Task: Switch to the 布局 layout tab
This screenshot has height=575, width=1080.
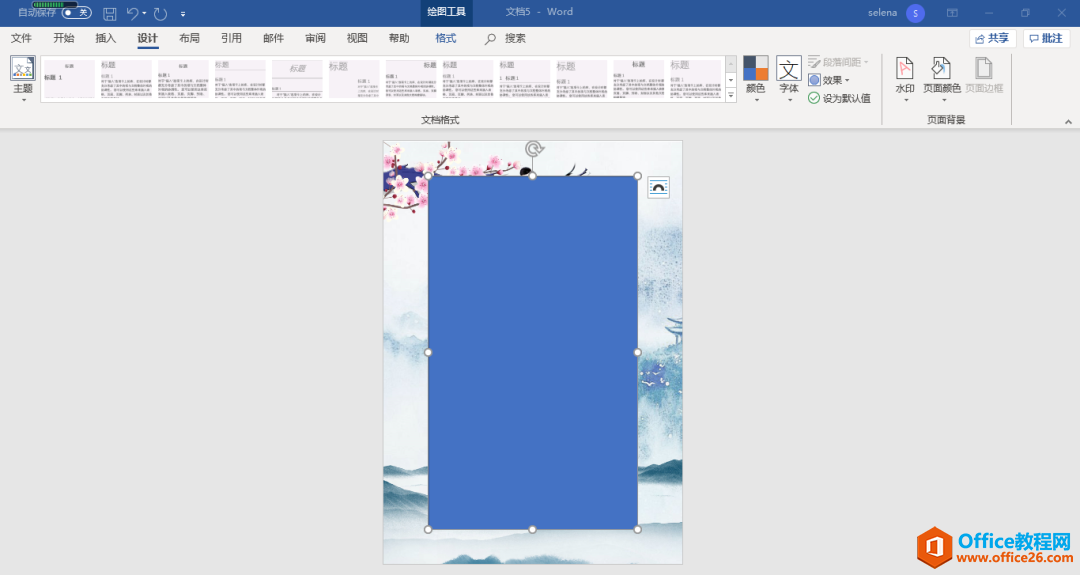Action: pos(189,38)
